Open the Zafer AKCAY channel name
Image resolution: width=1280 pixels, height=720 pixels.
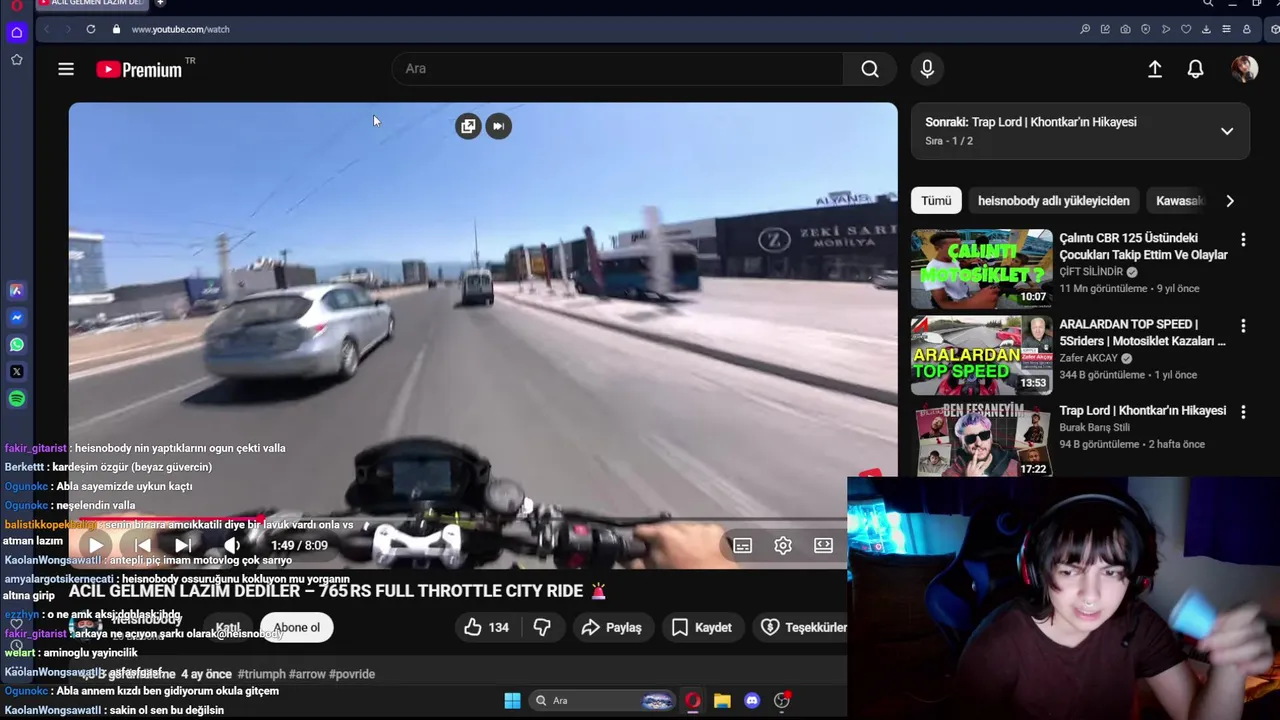[1089, 358]
